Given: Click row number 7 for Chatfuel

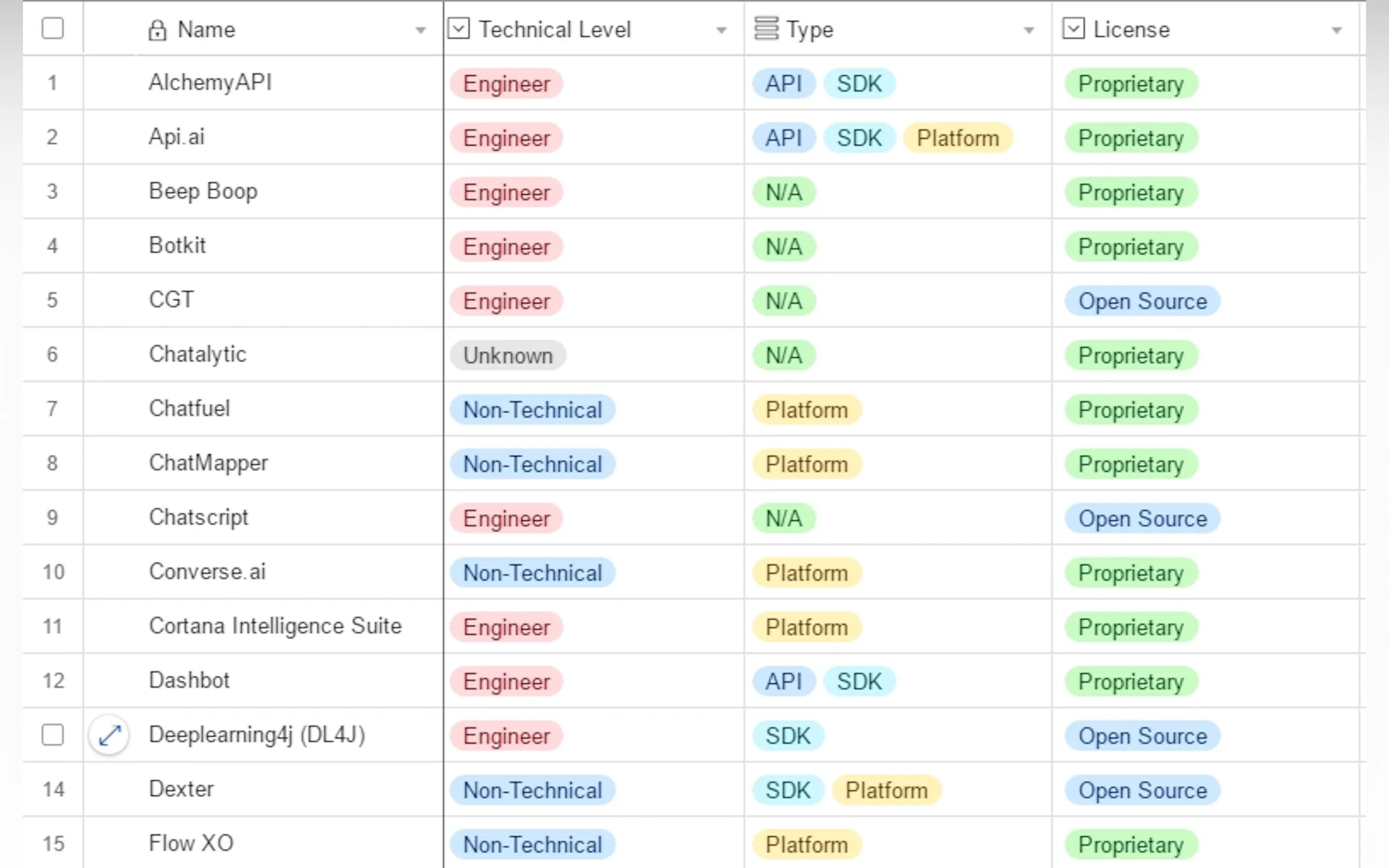Looking at the screenshot, I should [x=52, y=409].
